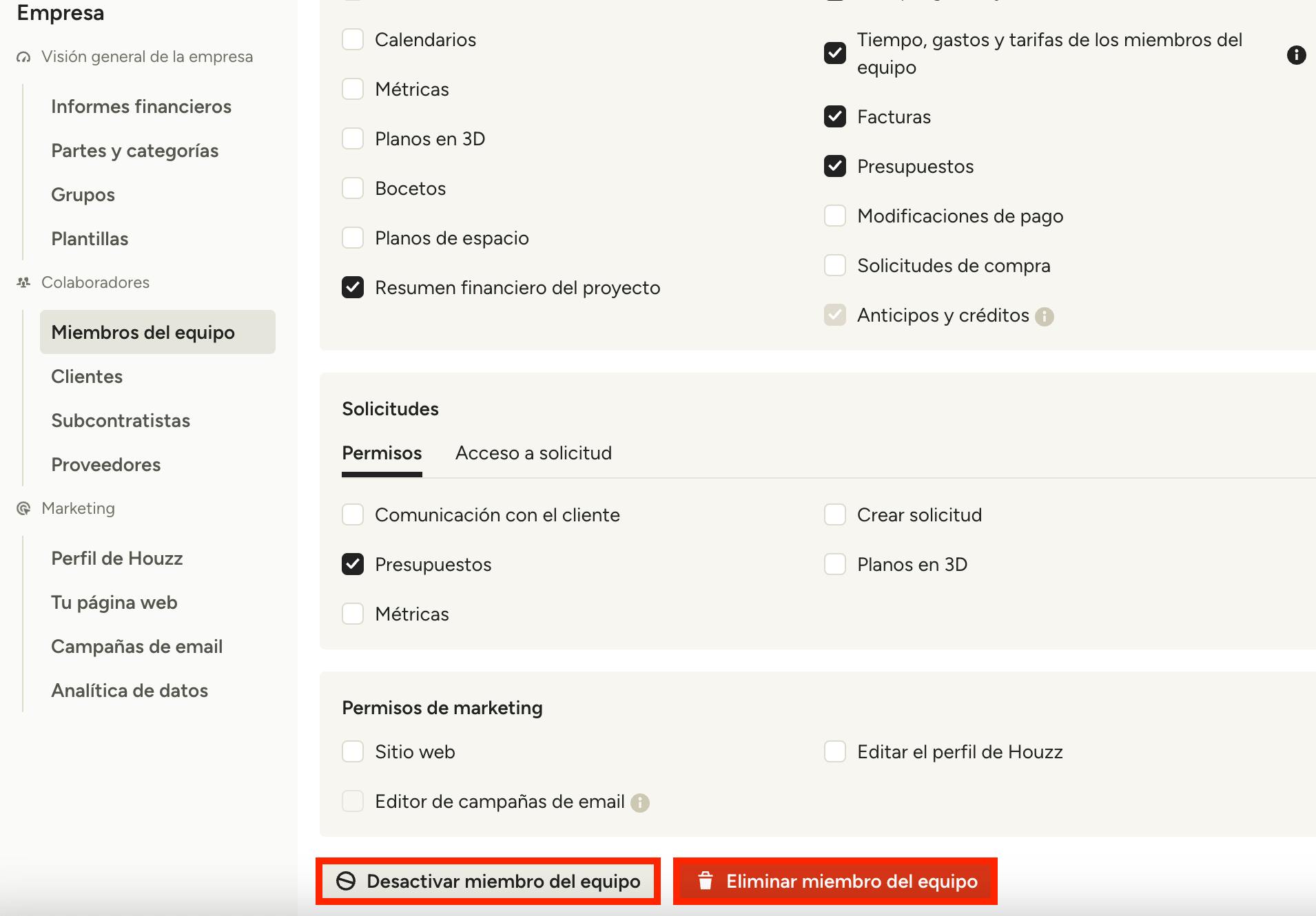Click info icon next to Editor de campañas
Image resolution: width=1316 pixels, height=916 pixels.
click(x=640, y=802)
